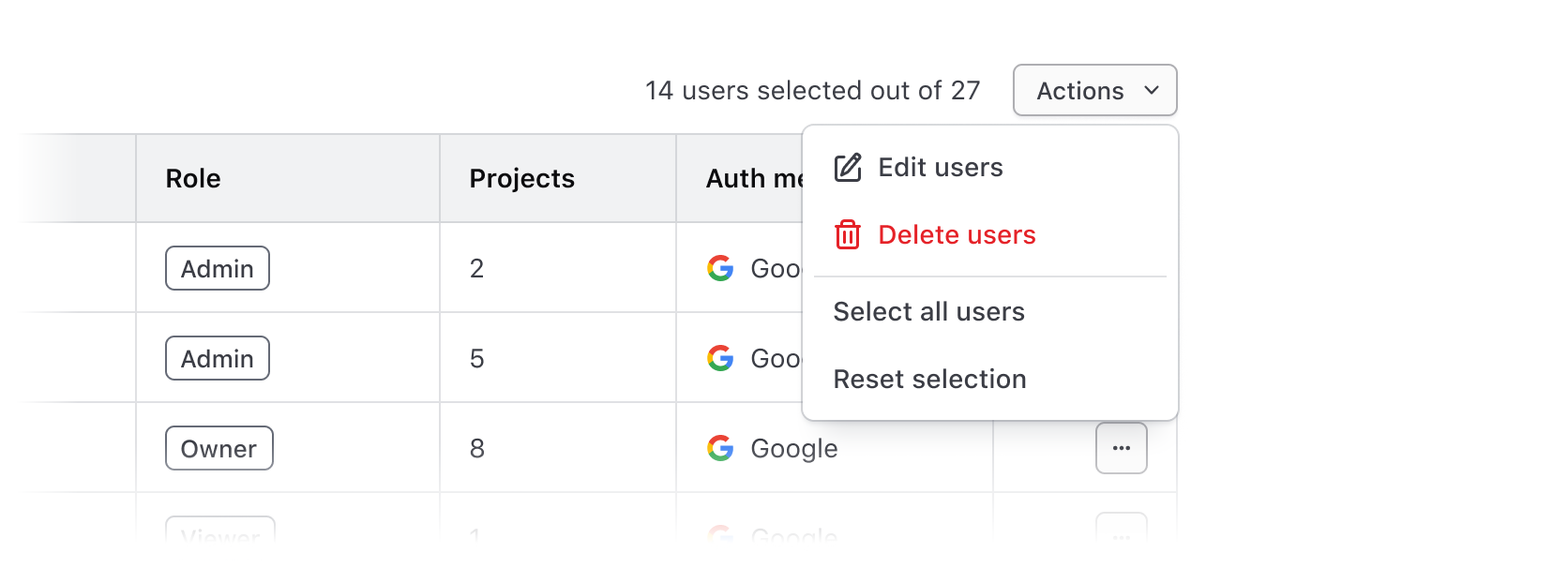Click the Google icon in the Owner row
Viewport: 1568px width, 568px height.
[x=720, y=448]
